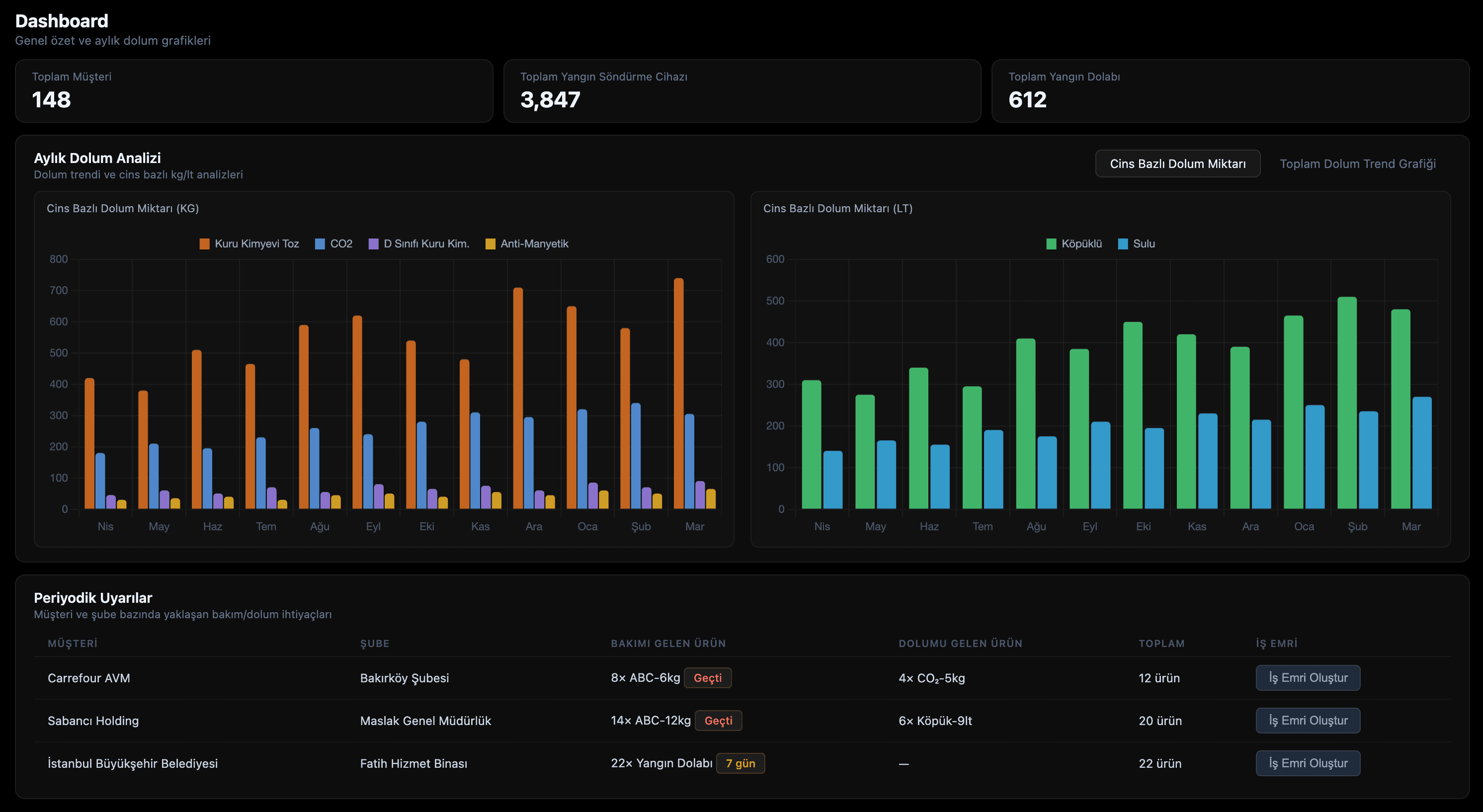The width and height of the screenshot is (1483, 812).
Task: Click the Geçti badge next to ABC-6kg
Action: (x=708, y=678)
